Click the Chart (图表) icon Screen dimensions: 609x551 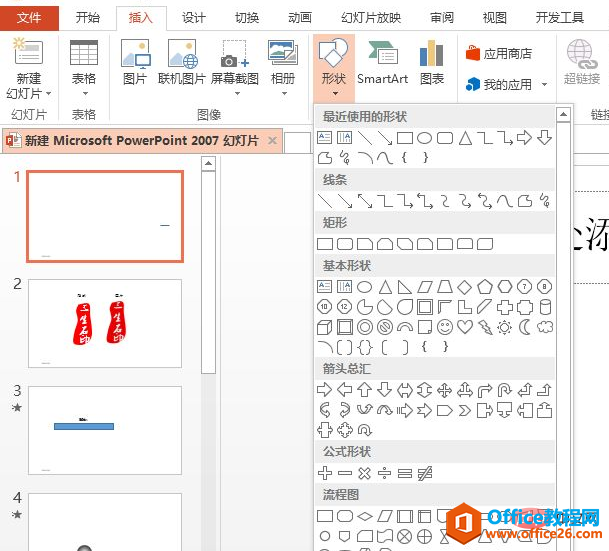(x=432, y=53)
